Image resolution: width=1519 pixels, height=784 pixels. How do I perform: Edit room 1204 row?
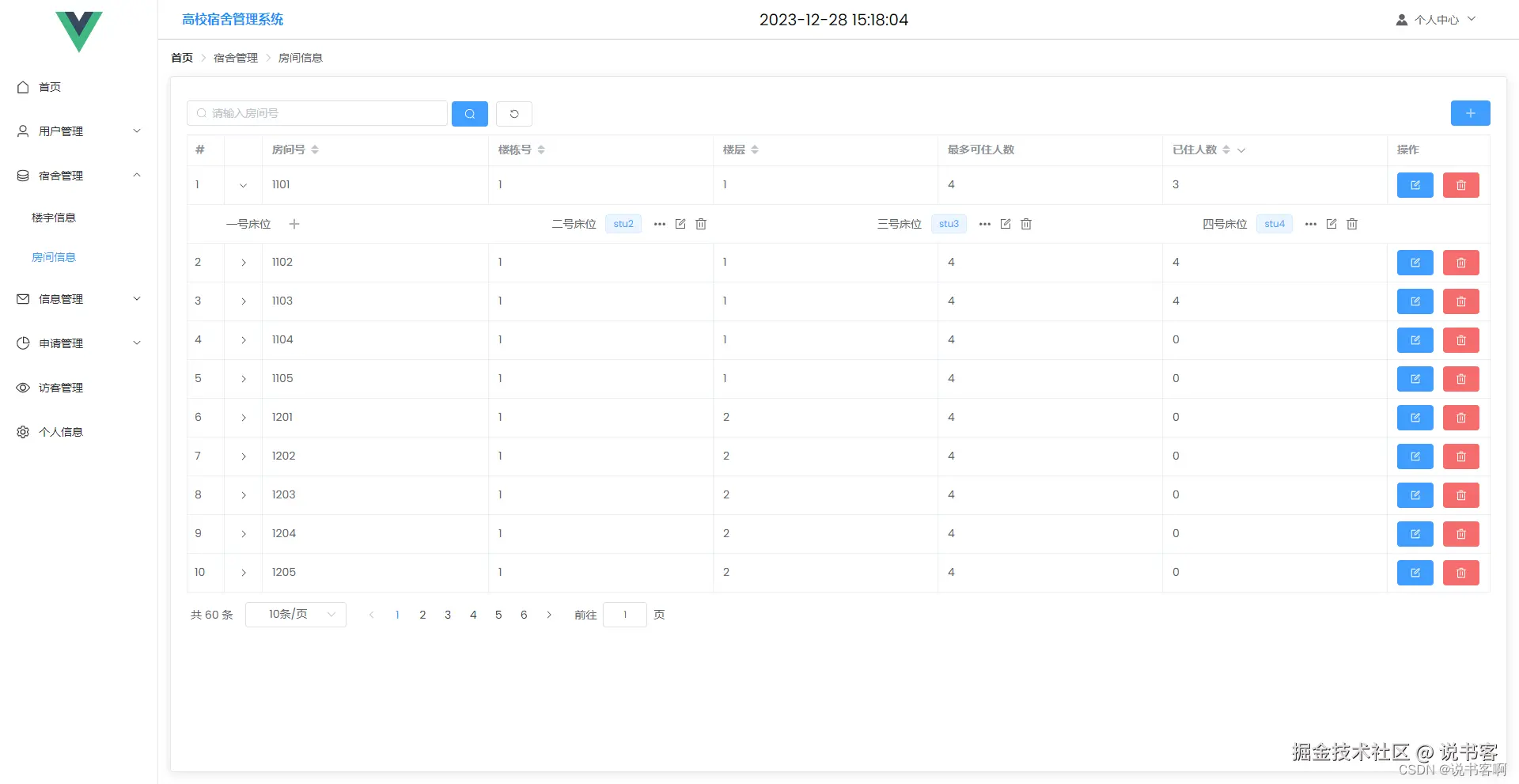1415,534
